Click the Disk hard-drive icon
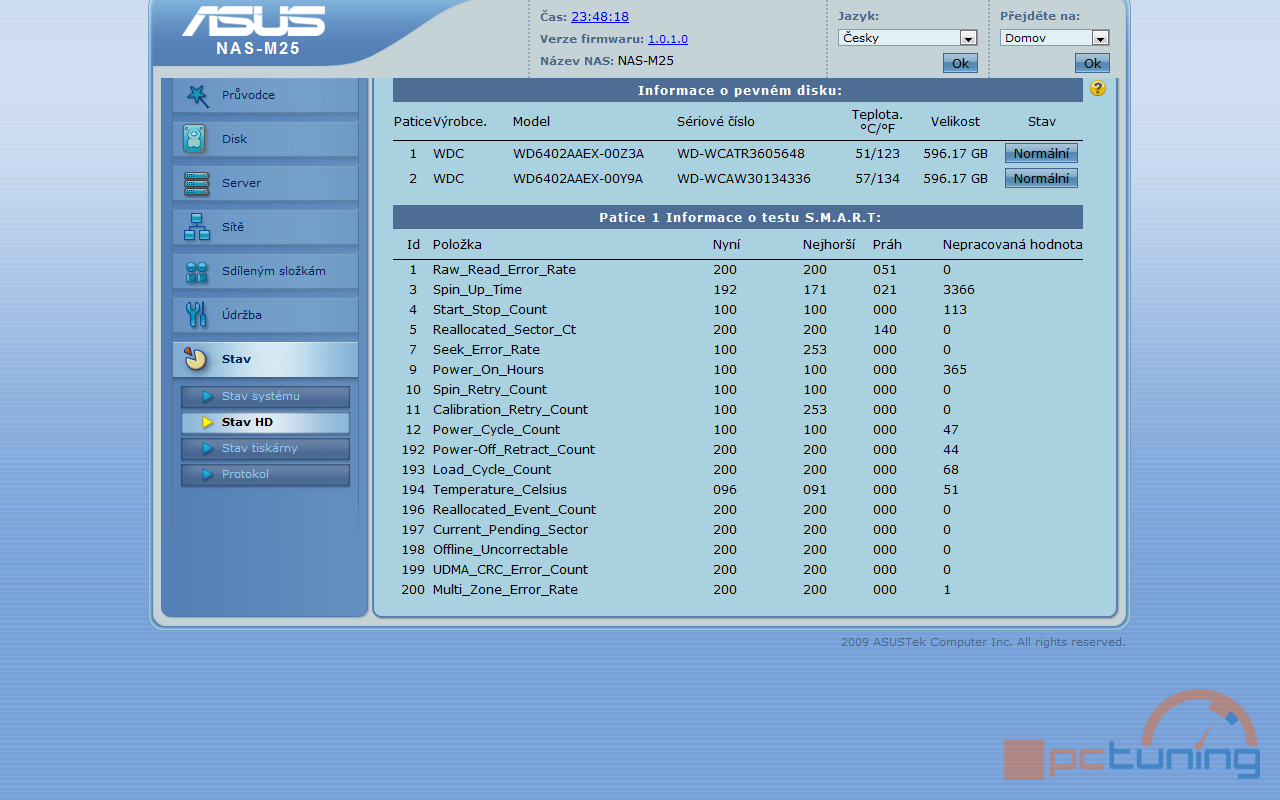 click(195, 139)
